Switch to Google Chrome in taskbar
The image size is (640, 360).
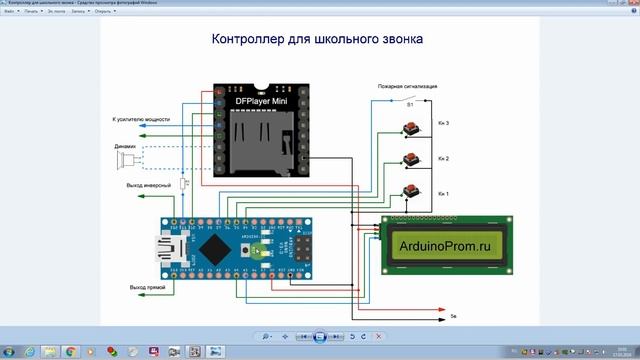(71, 351)
